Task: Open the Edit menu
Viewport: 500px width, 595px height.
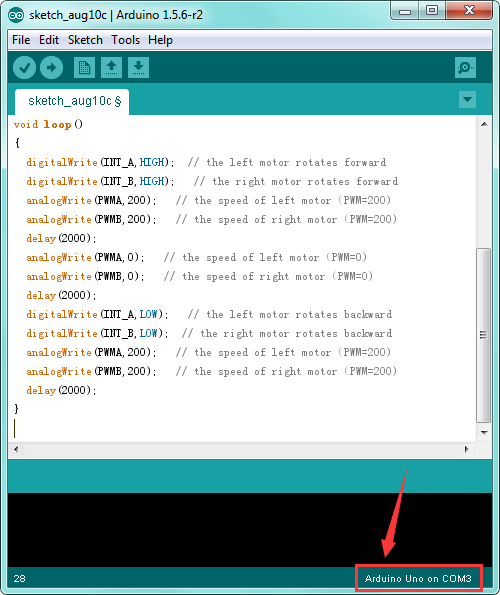Action: 49,40
